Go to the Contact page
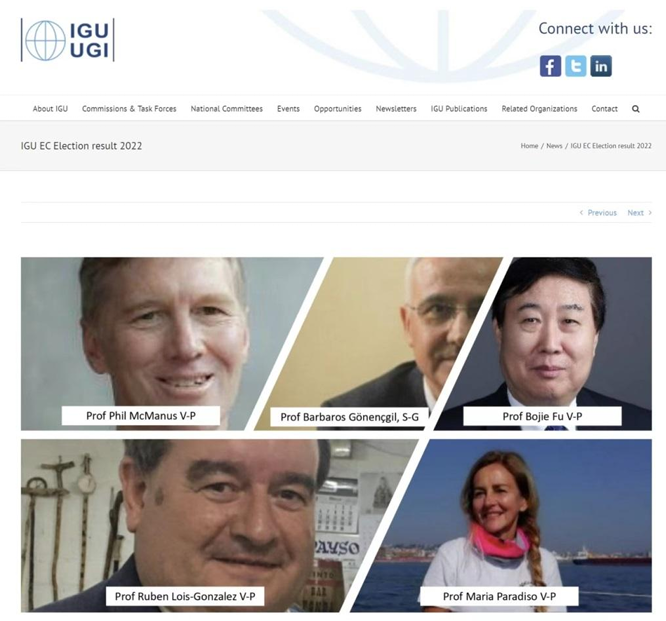This screenshot has width=666, height=621. 604,109
